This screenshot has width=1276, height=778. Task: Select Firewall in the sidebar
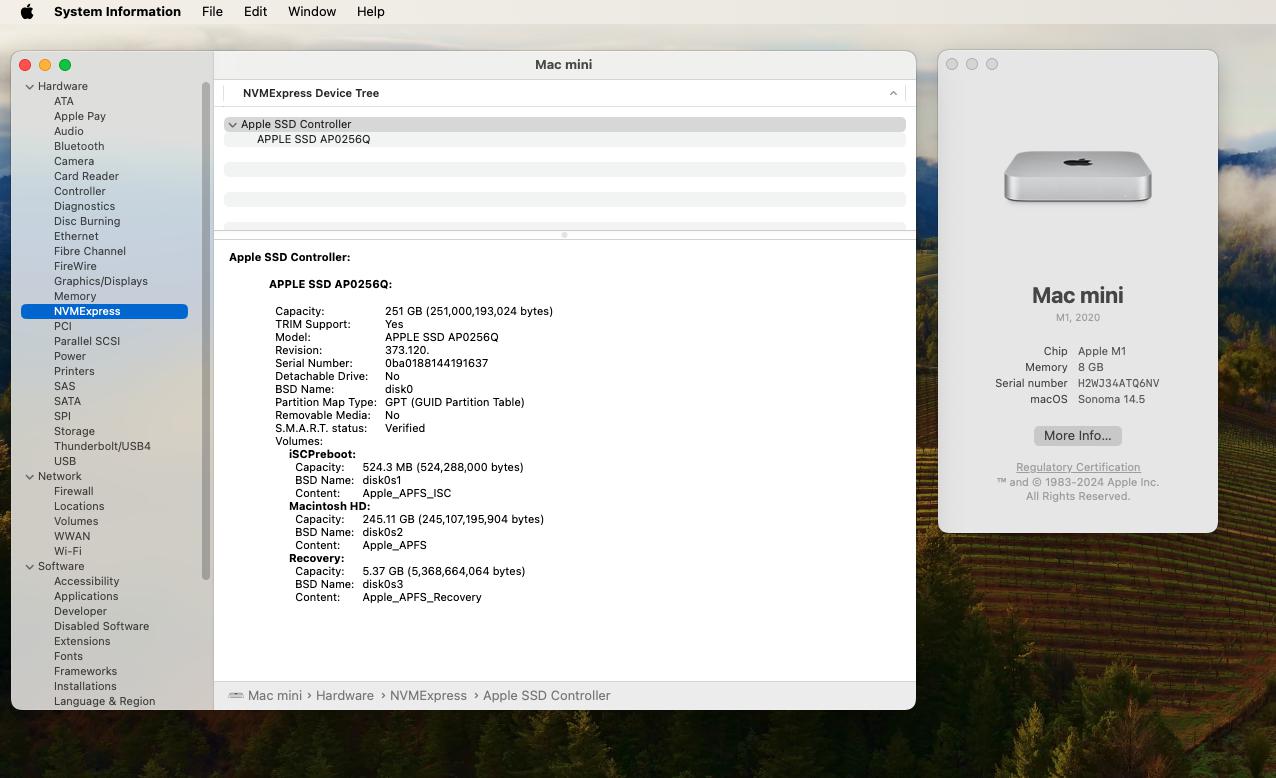[x=74, y=491]
